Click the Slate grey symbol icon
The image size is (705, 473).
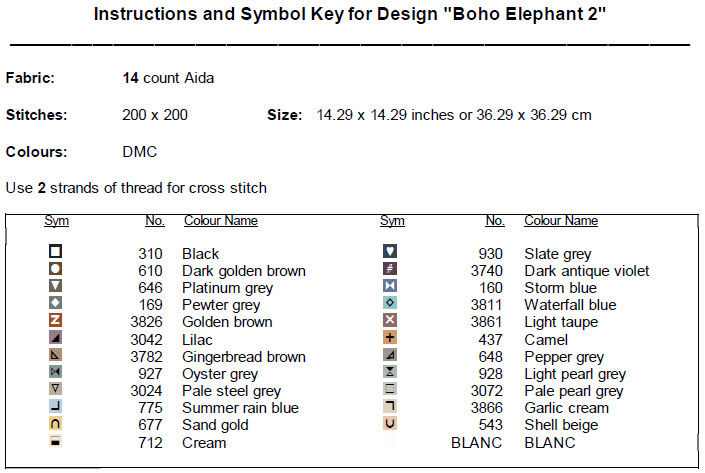tap(390, 253)
